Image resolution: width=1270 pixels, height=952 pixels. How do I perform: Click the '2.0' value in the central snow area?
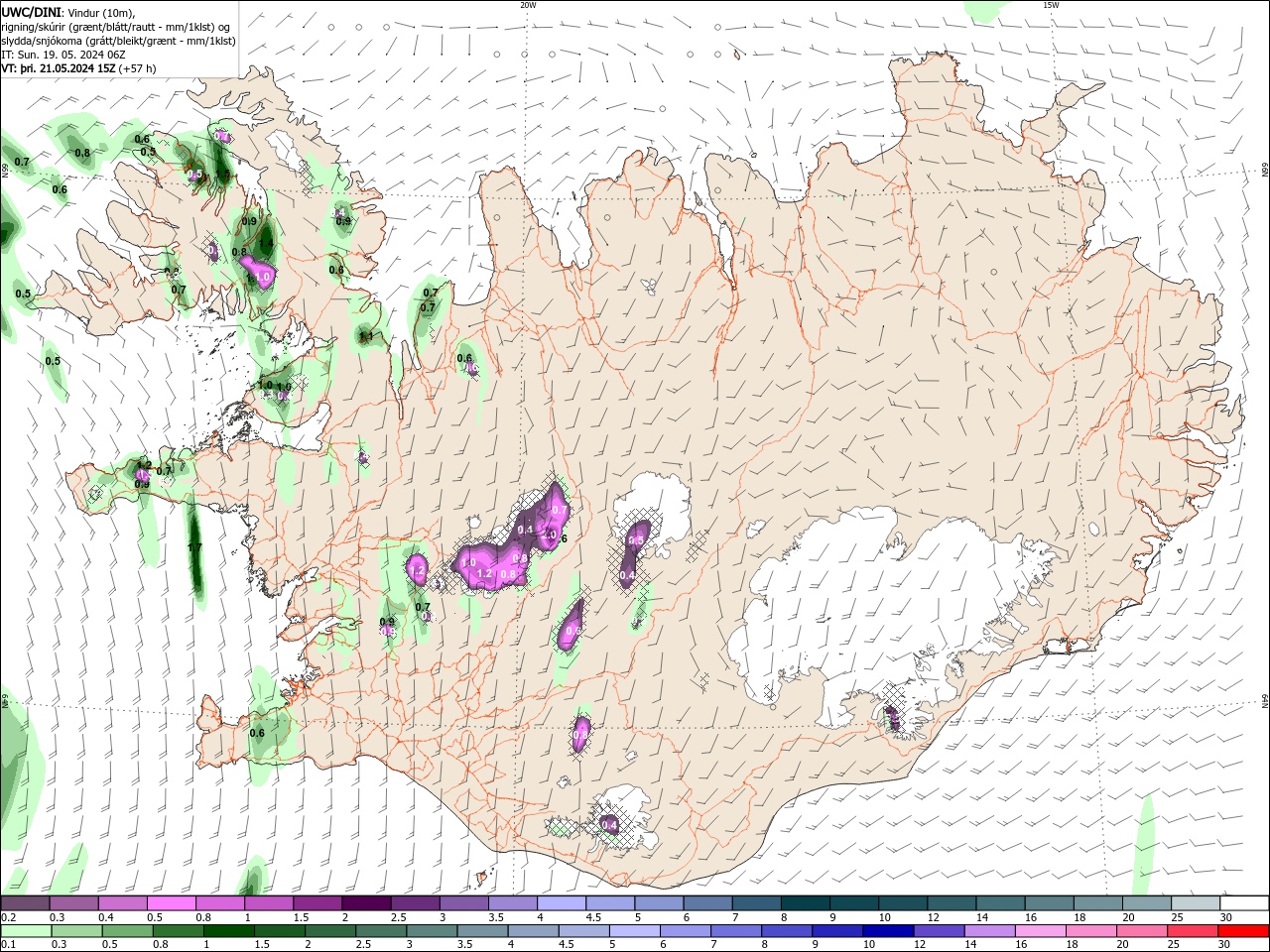pyautogui.click(x=550, y=535)
